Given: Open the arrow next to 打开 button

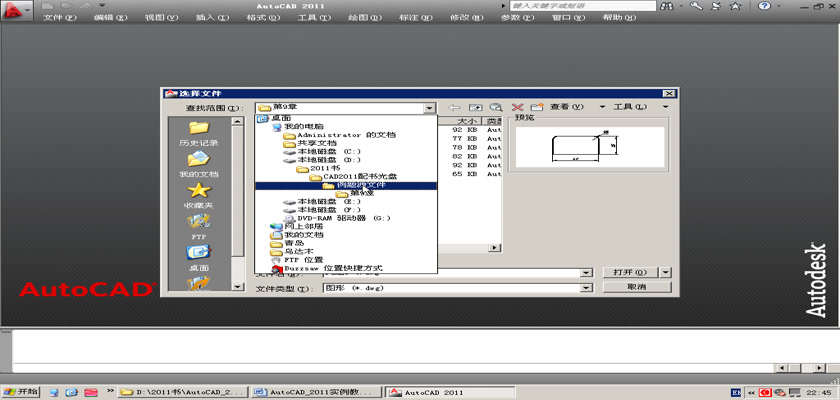Looking at the screenshot, I should 666,273.
